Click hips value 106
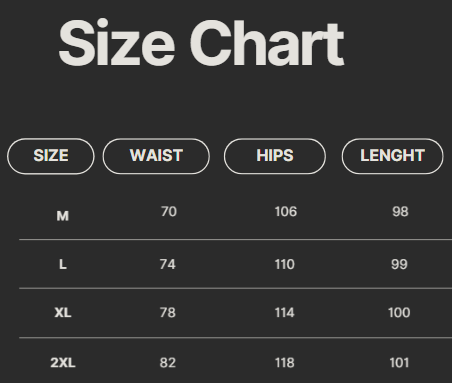The image size is (452, 383). pos(286,212)
